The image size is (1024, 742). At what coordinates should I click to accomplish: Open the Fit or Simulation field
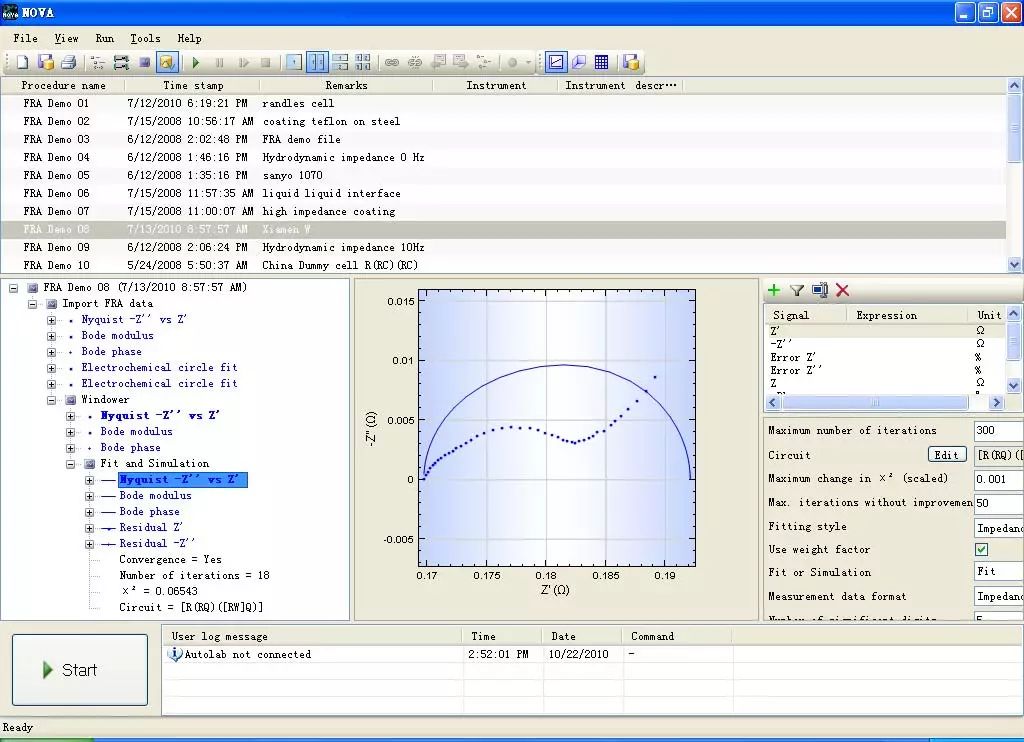click(x=998, y=572)
